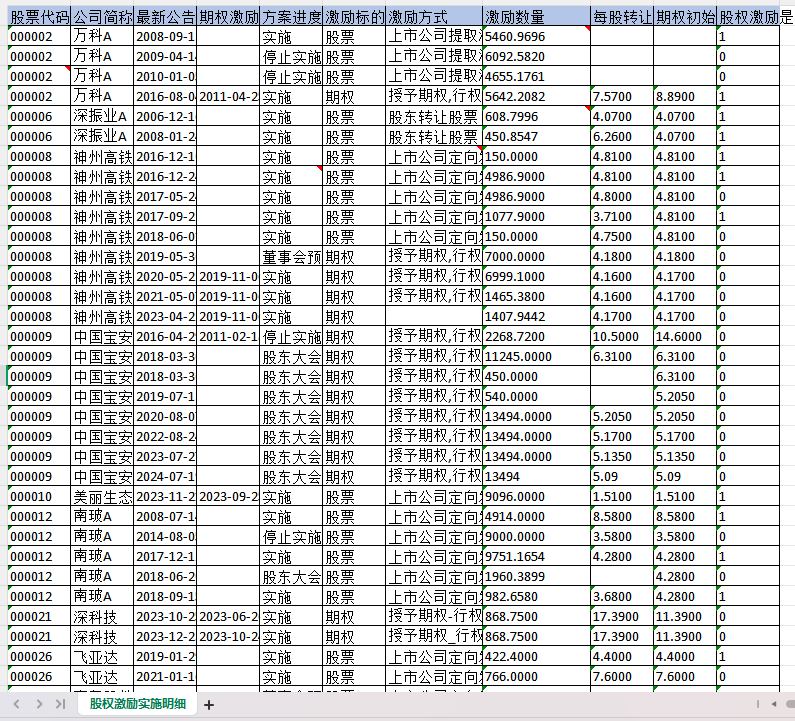The image size is (795, 721).
Task: Select the date cell 2011-04-2
Action: coord(228,96)
